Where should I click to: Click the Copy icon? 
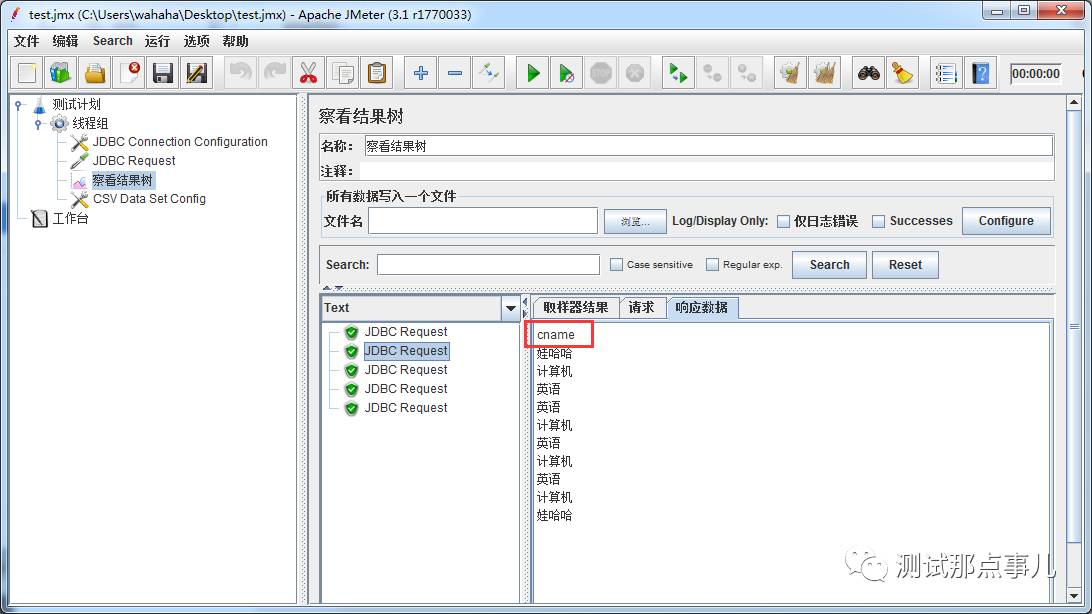(343, 73)
